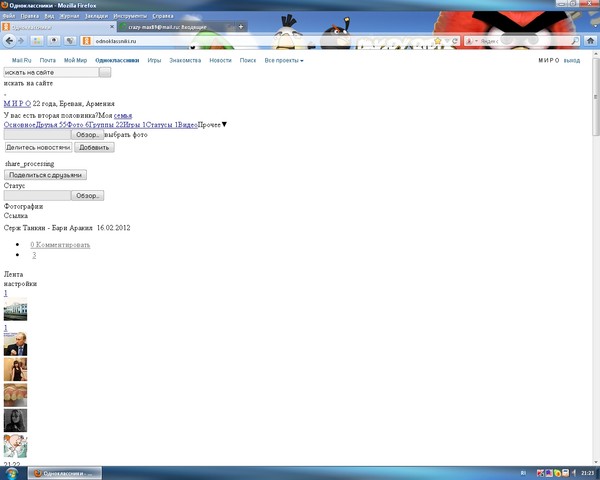The image size is (600, 480).
Task: Go back with the Firefox back arrow
Action: coord(9,41)
